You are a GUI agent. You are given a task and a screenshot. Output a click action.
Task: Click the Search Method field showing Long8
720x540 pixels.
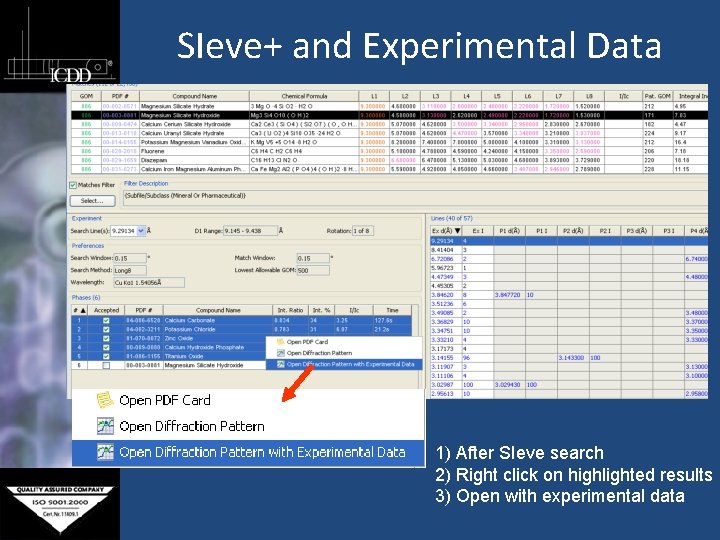tap(130, 270)
